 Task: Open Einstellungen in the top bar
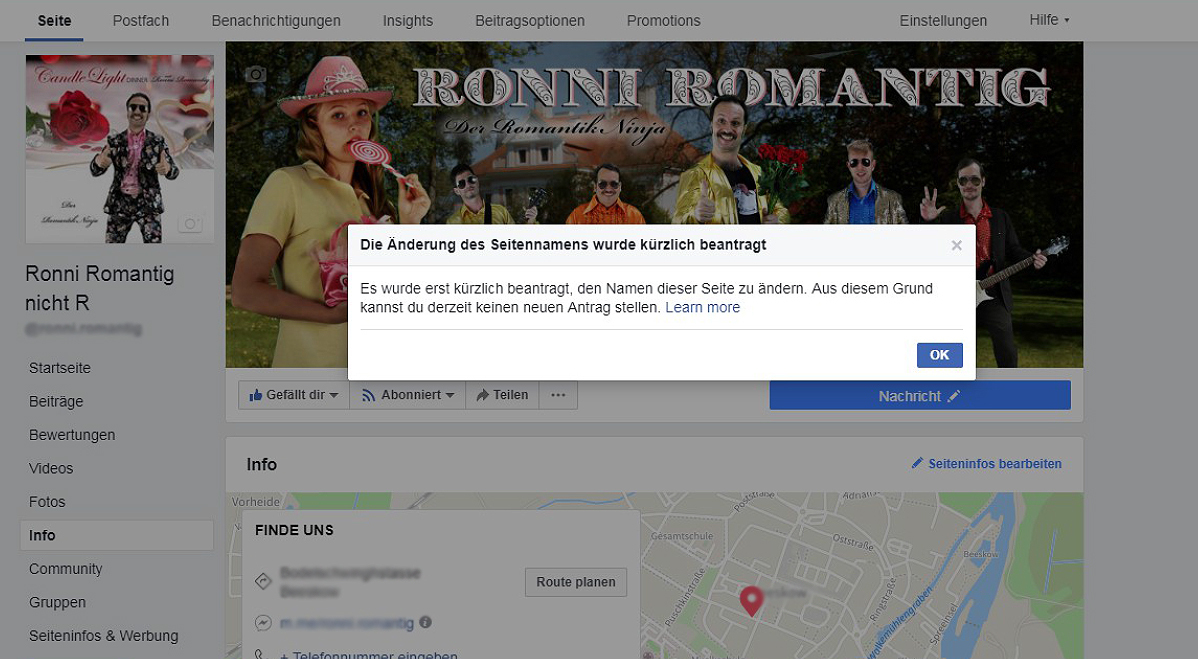943,21
